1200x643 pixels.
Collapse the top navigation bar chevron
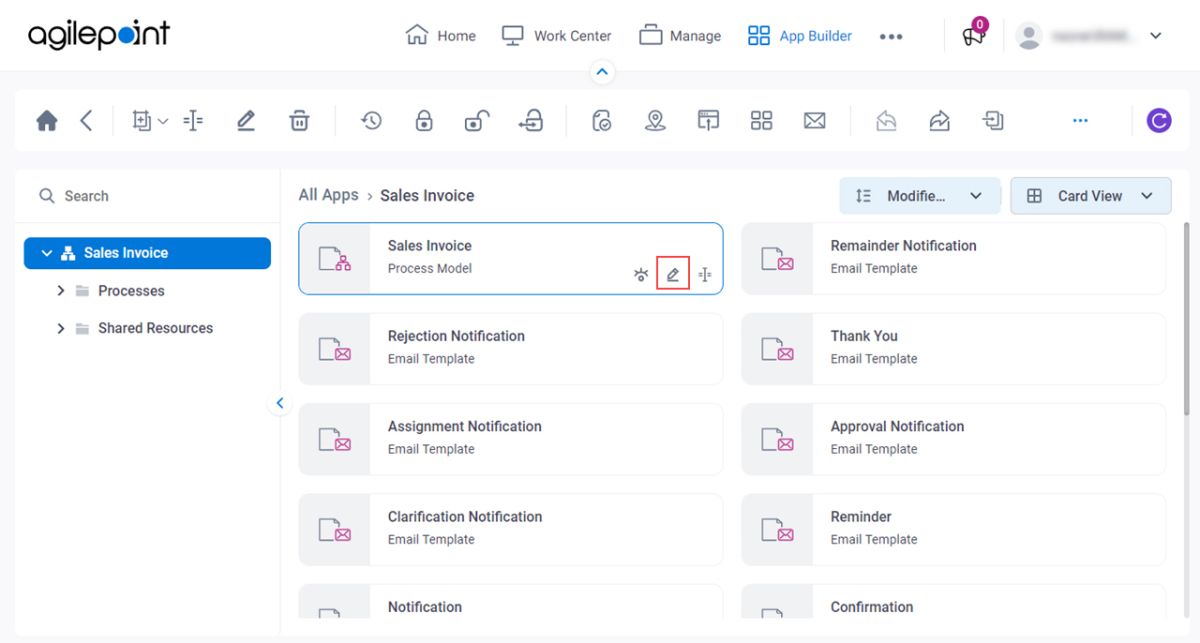(601, 72)
